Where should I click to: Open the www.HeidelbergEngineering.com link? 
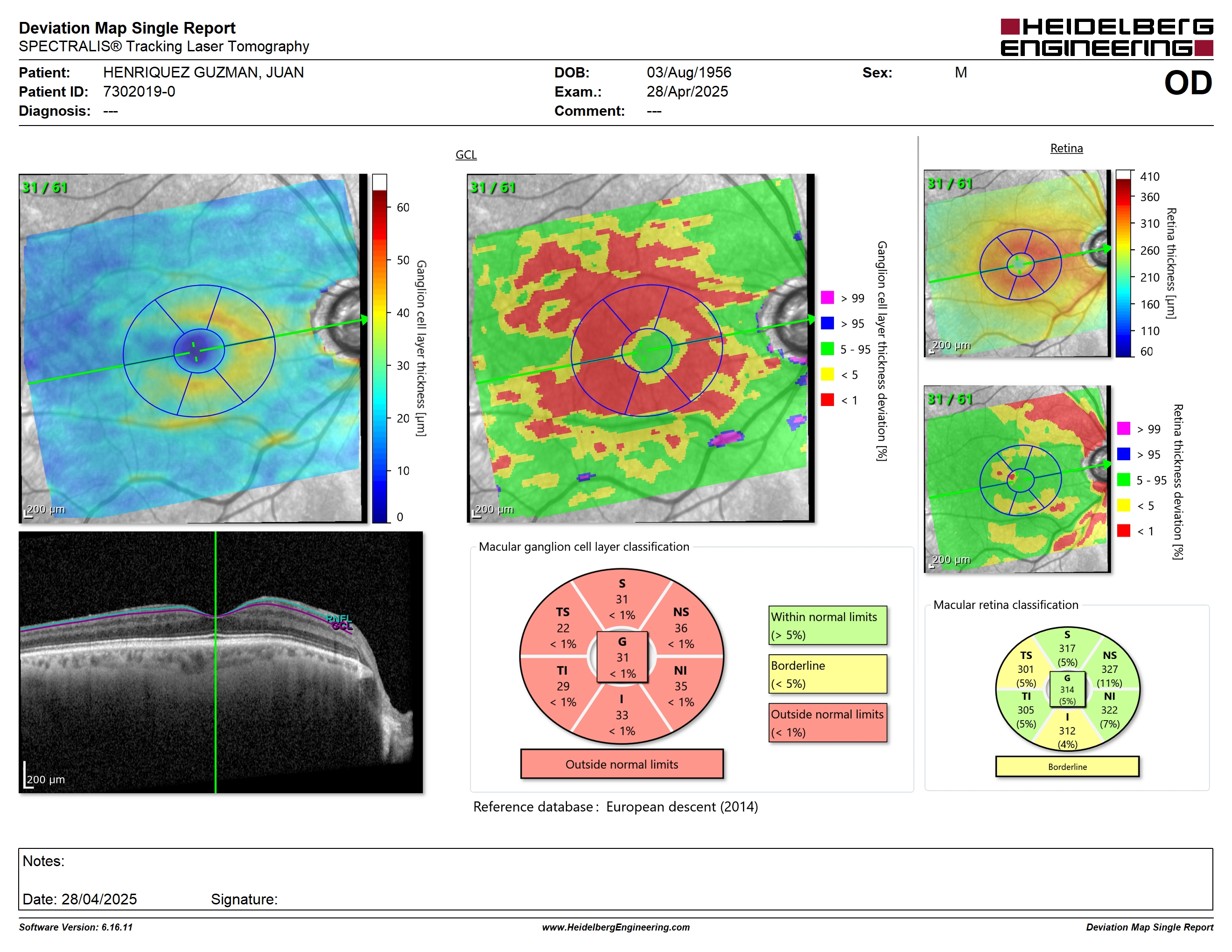[x=616, y=927]
